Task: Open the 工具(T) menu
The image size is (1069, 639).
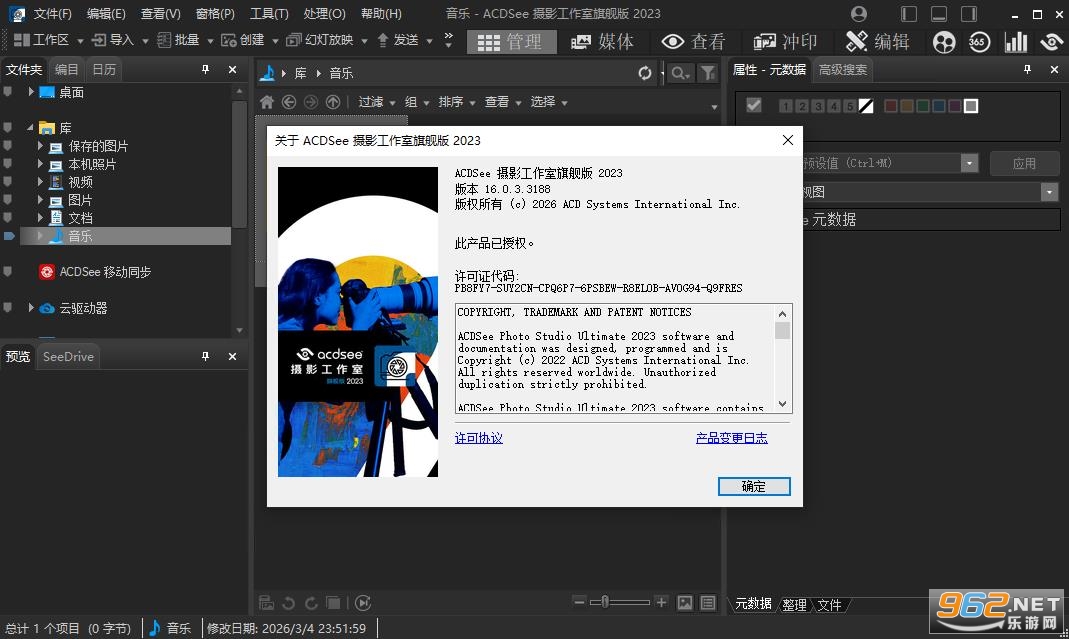Action: [269, 14]
